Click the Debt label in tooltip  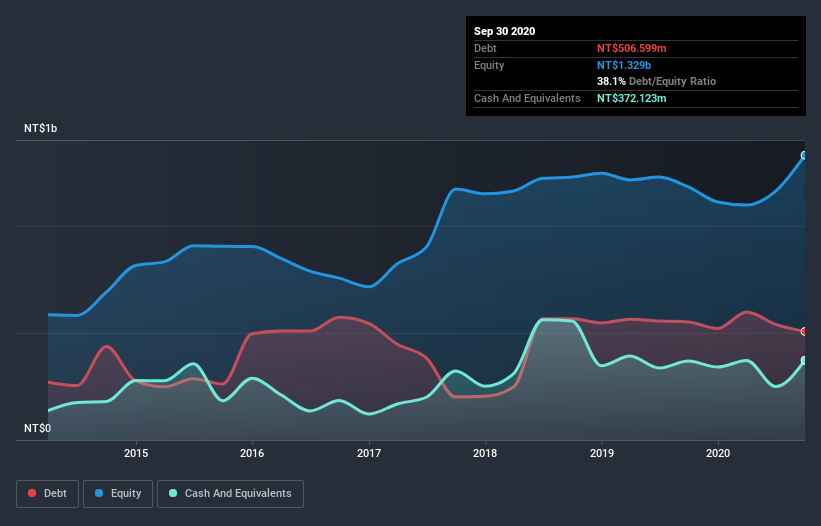click(485, 48)
